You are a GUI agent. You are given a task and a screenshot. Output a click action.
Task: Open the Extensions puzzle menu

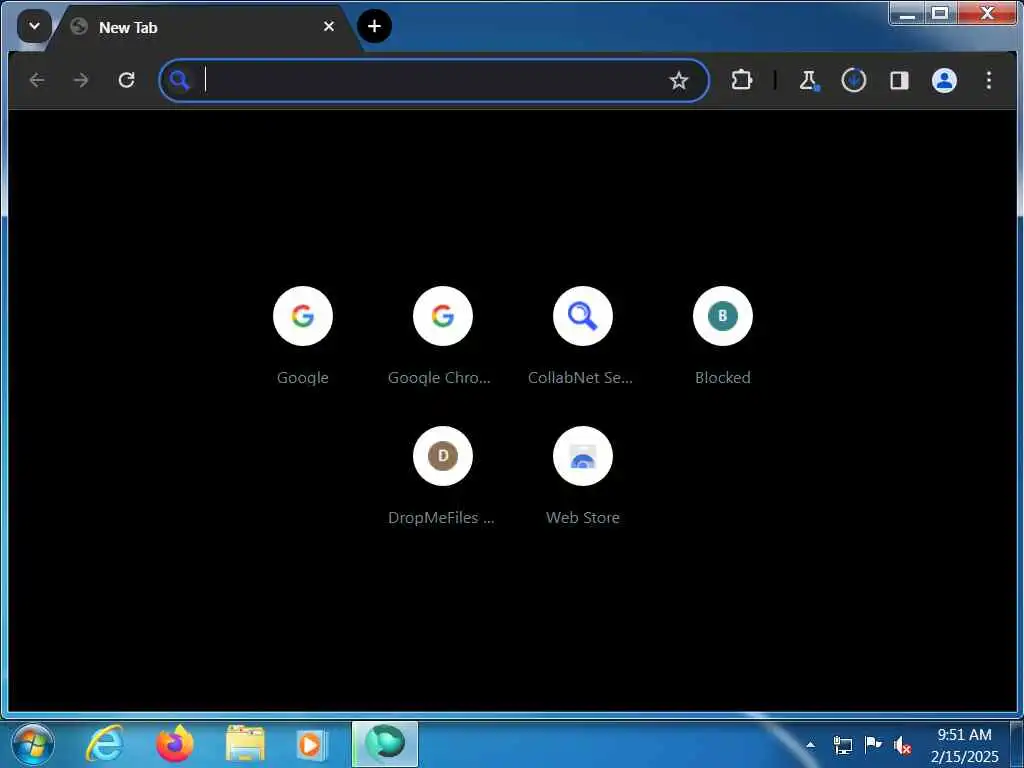[741, 80]
